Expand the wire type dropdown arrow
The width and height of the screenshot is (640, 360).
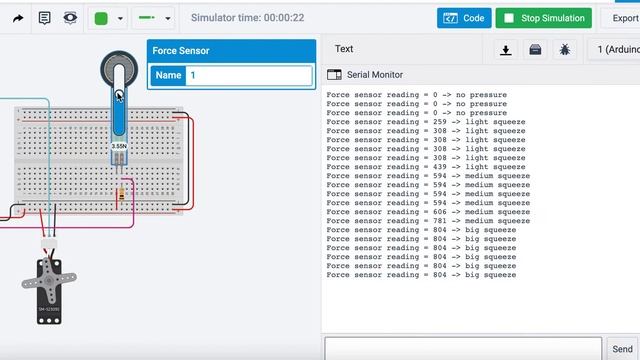(x=168, y=18)
